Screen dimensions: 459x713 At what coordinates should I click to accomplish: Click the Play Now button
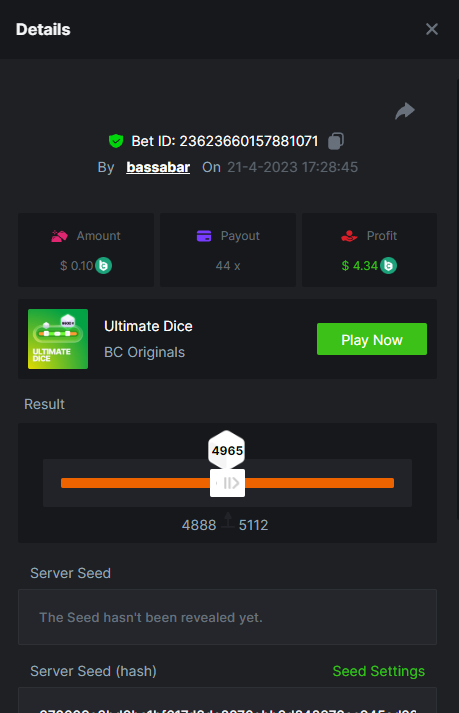[372, 339]
